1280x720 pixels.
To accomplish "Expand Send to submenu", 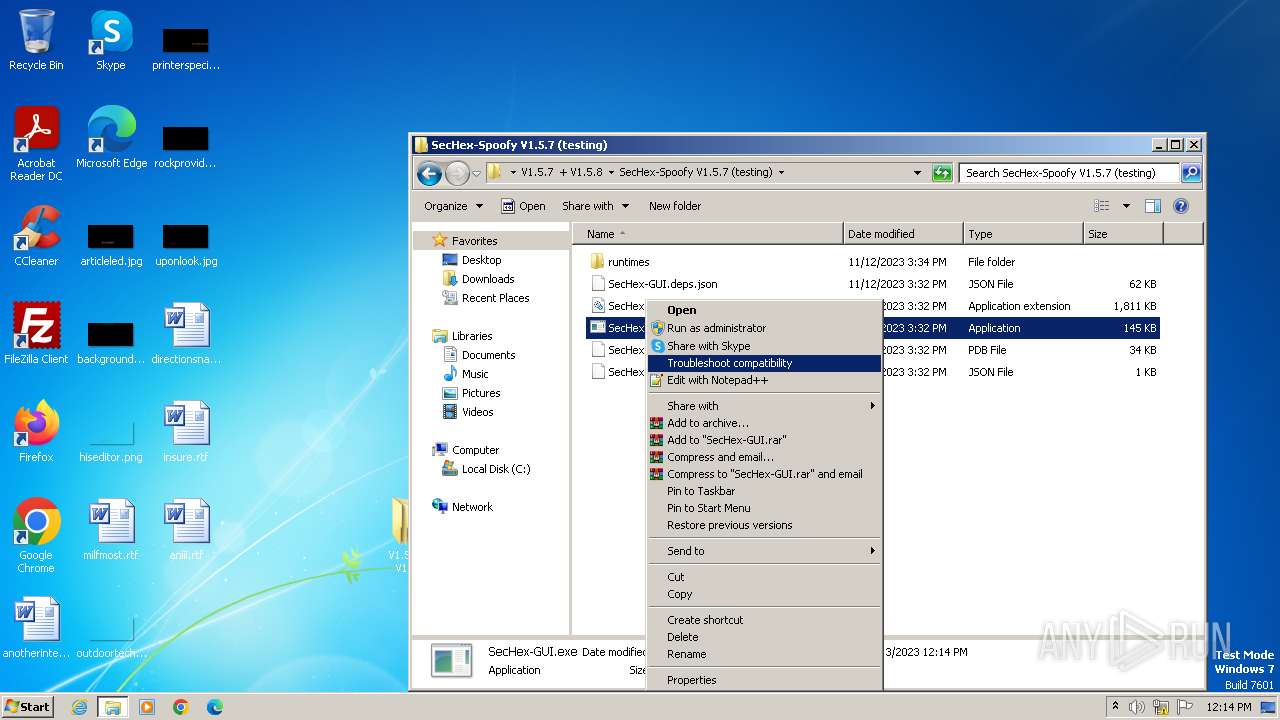I will point(764,551).
